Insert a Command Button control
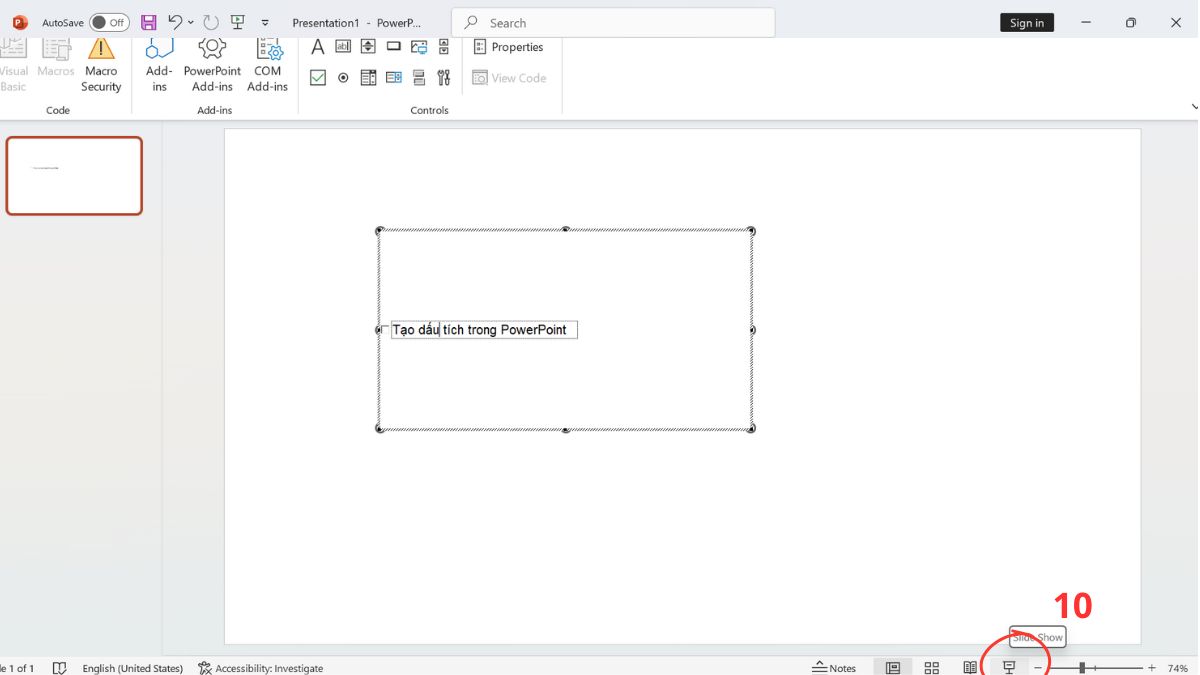The image size is (1200, 675). [394, 46]
